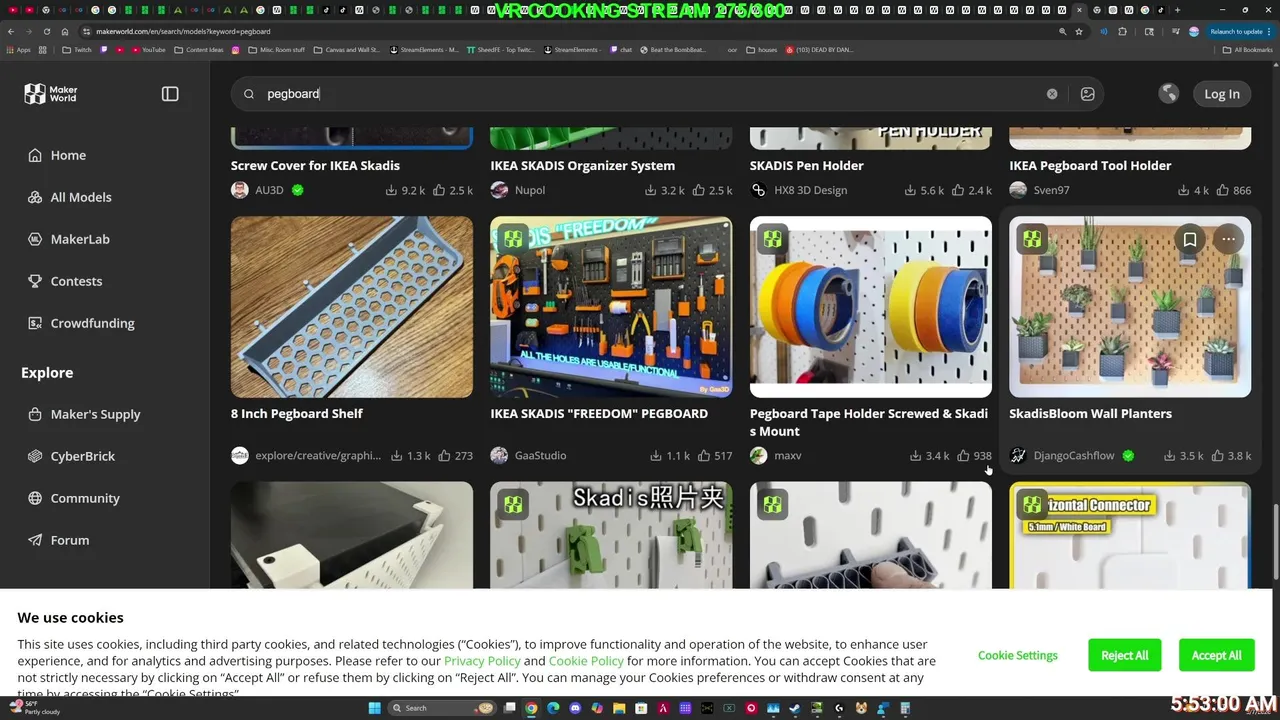Go to MakerLab in the sidebar
The width and height of the screenshot is (1280, 720).
[x=80, y=239]
